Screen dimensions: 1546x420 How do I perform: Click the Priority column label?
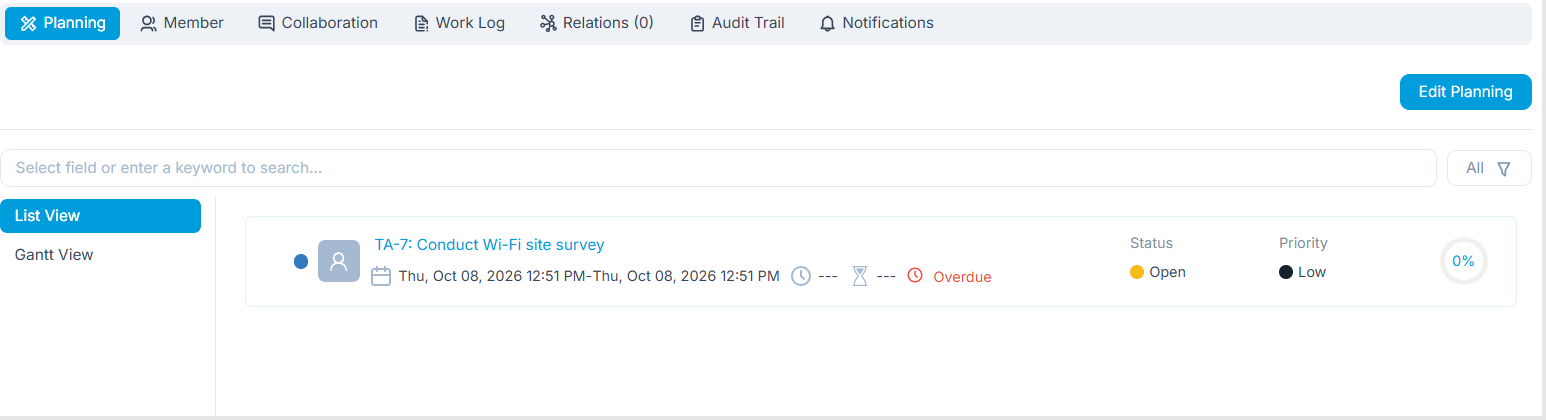coord(1303,243)
